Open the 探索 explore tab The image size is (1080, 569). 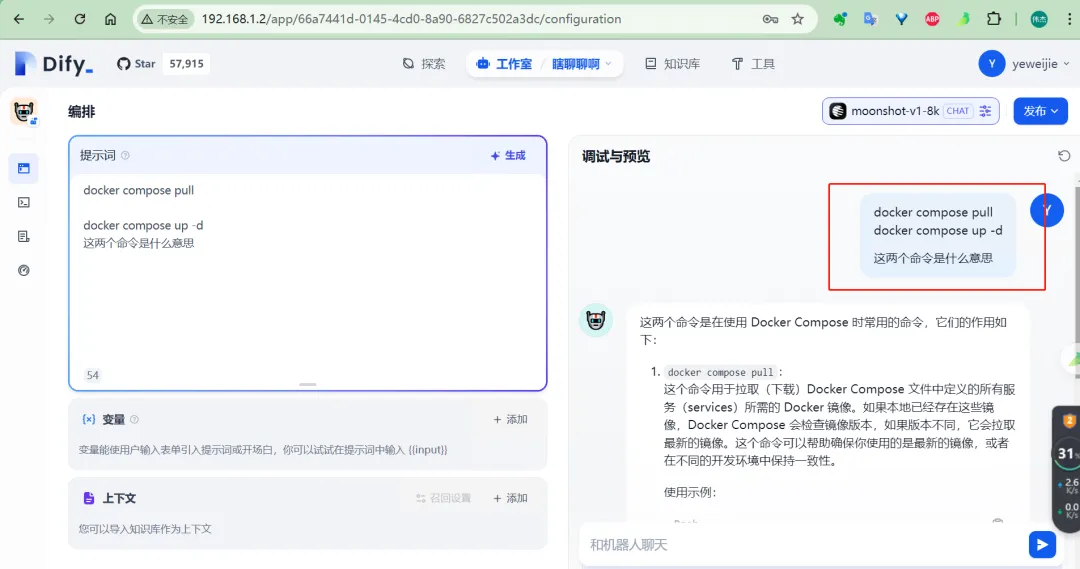coord(424,64)
